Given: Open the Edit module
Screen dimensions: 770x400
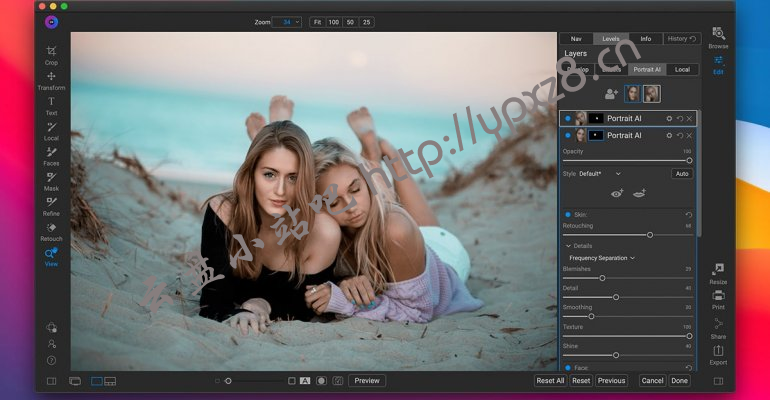Looking at the screenshot, I should point(718,65).
